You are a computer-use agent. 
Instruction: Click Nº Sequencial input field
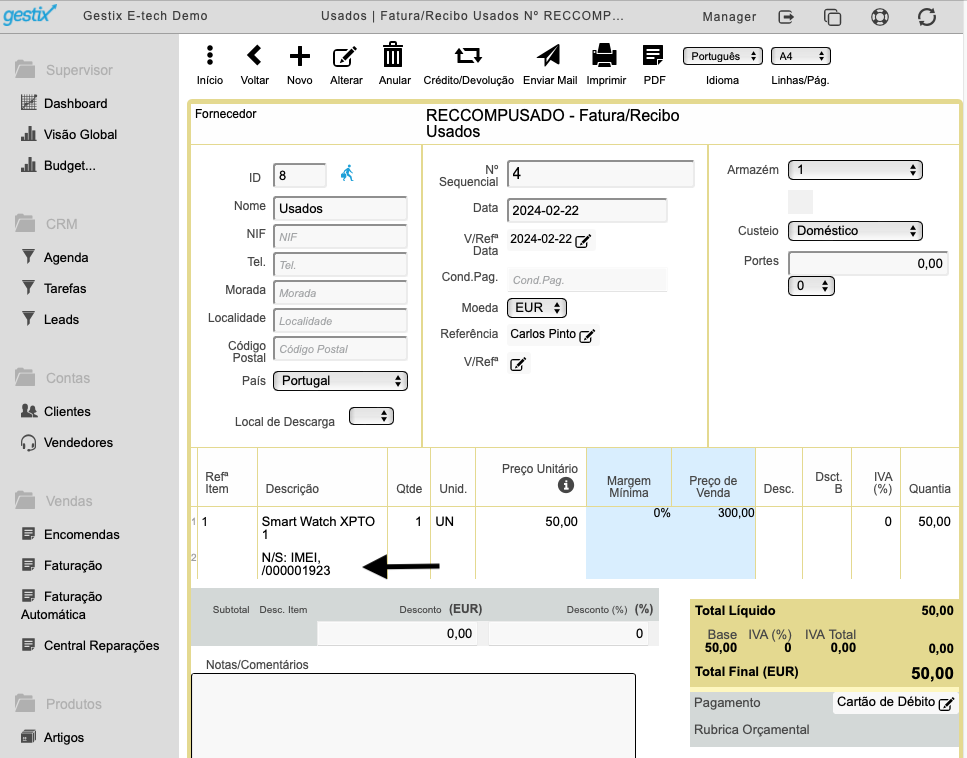tap(601, 174)
